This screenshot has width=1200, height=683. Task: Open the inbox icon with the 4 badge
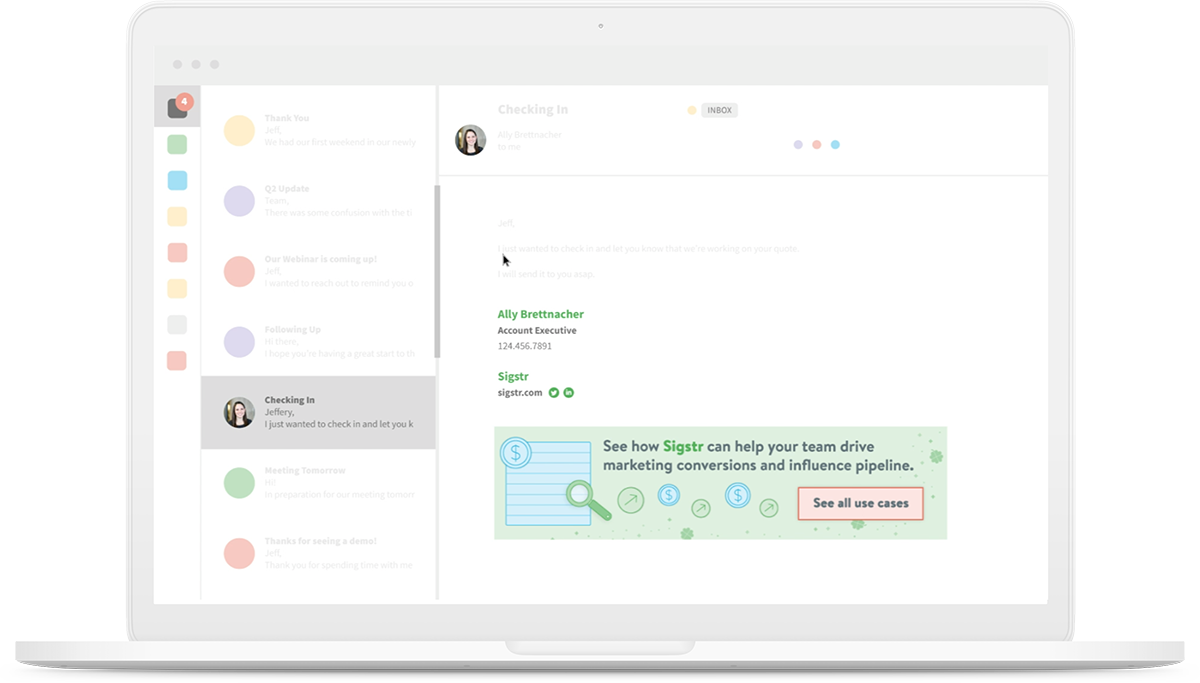click(x=177, y=107)
